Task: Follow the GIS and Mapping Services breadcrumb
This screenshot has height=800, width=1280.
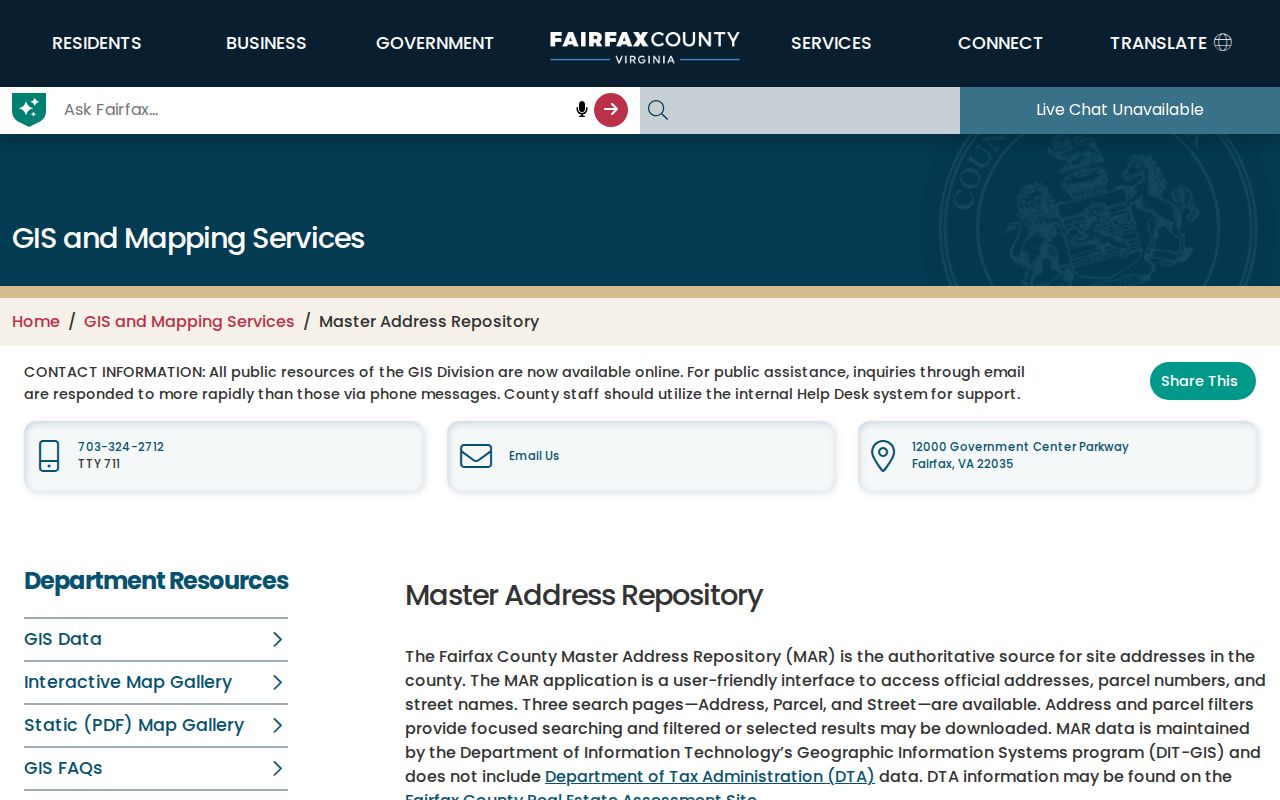Action: 189,321
